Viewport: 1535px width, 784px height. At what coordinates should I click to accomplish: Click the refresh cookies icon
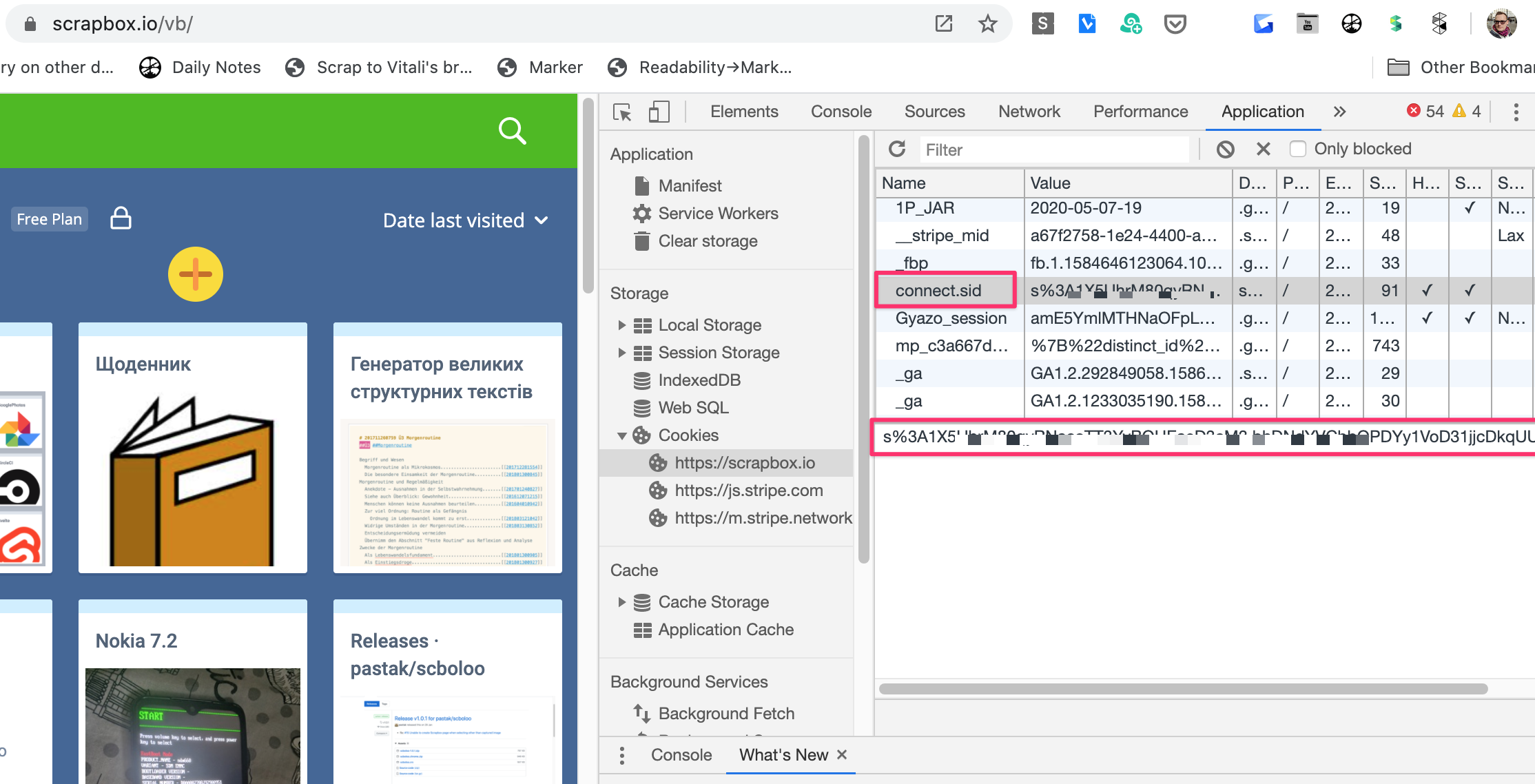click(x=897, y=149)
